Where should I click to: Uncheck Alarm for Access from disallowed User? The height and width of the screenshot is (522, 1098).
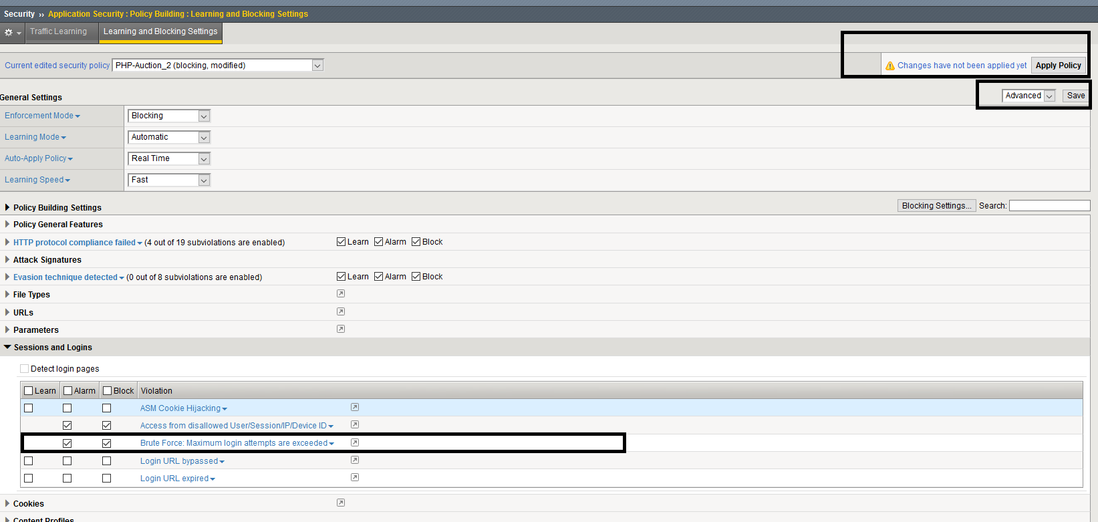click(x=67, y=425)
